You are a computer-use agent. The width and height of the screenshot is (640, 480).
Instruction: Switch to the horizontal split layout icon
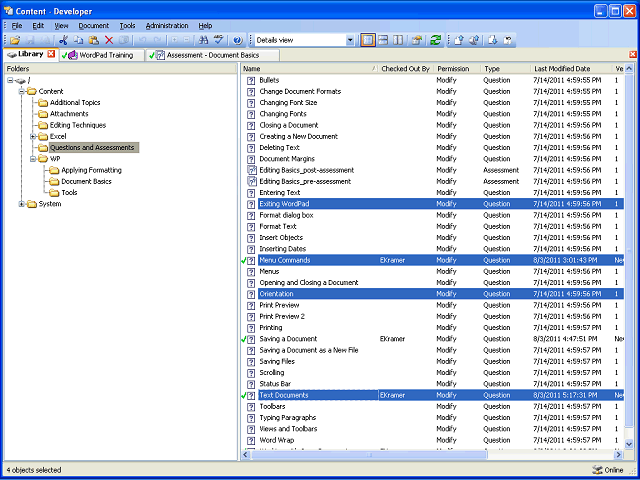[x=383, y=40]
